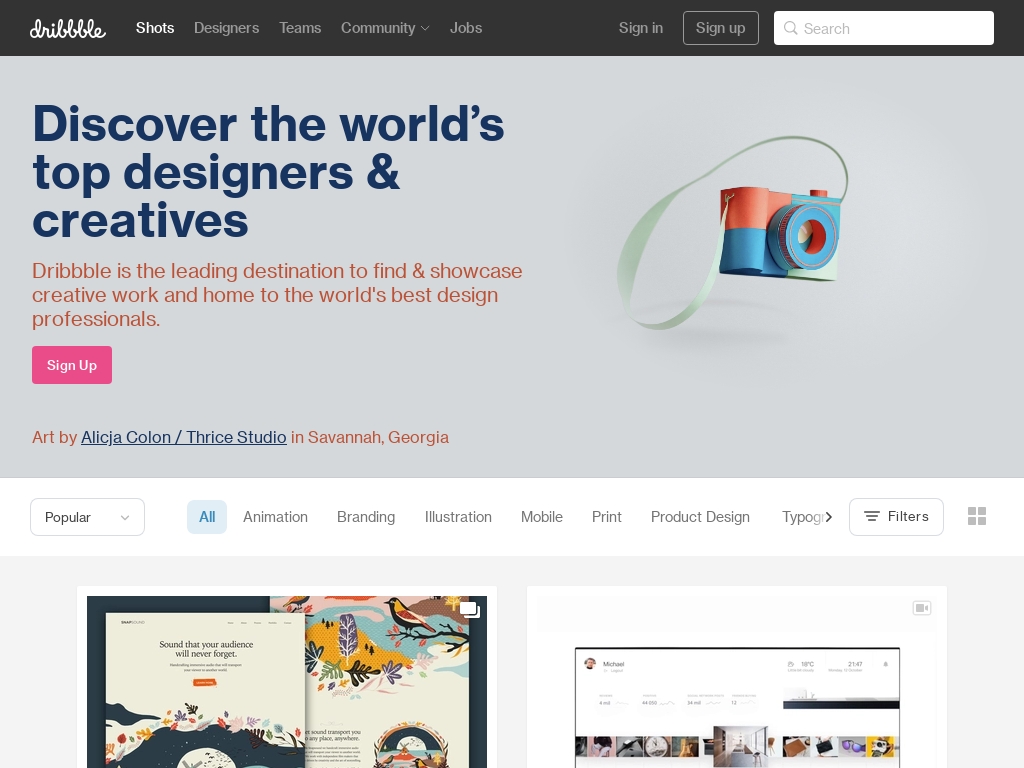Viewport: 1024px width, 768px height.
Task: Click Sign in at the top
Action: [640, 28]
